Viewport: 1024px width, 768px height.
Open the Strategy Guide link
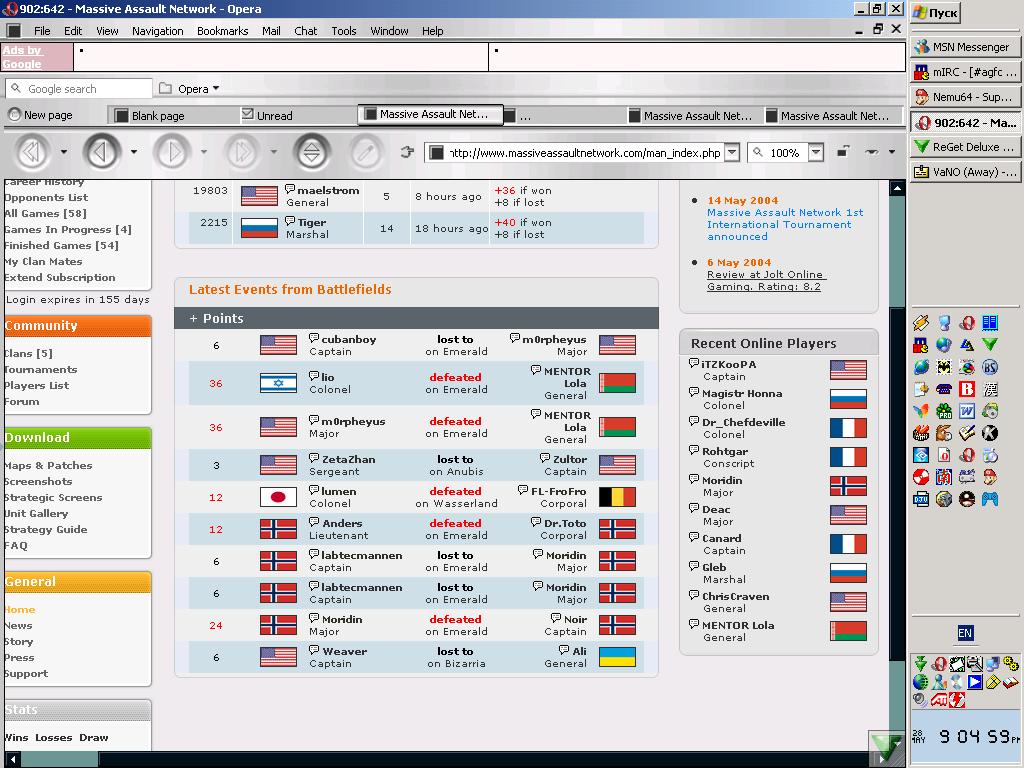coord(46,530)
